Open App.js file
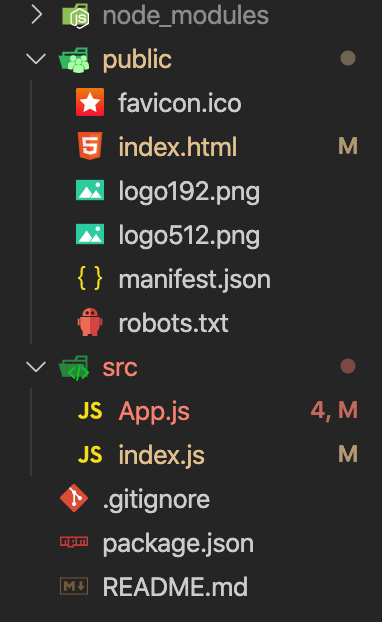 click(x=154, y=412)
